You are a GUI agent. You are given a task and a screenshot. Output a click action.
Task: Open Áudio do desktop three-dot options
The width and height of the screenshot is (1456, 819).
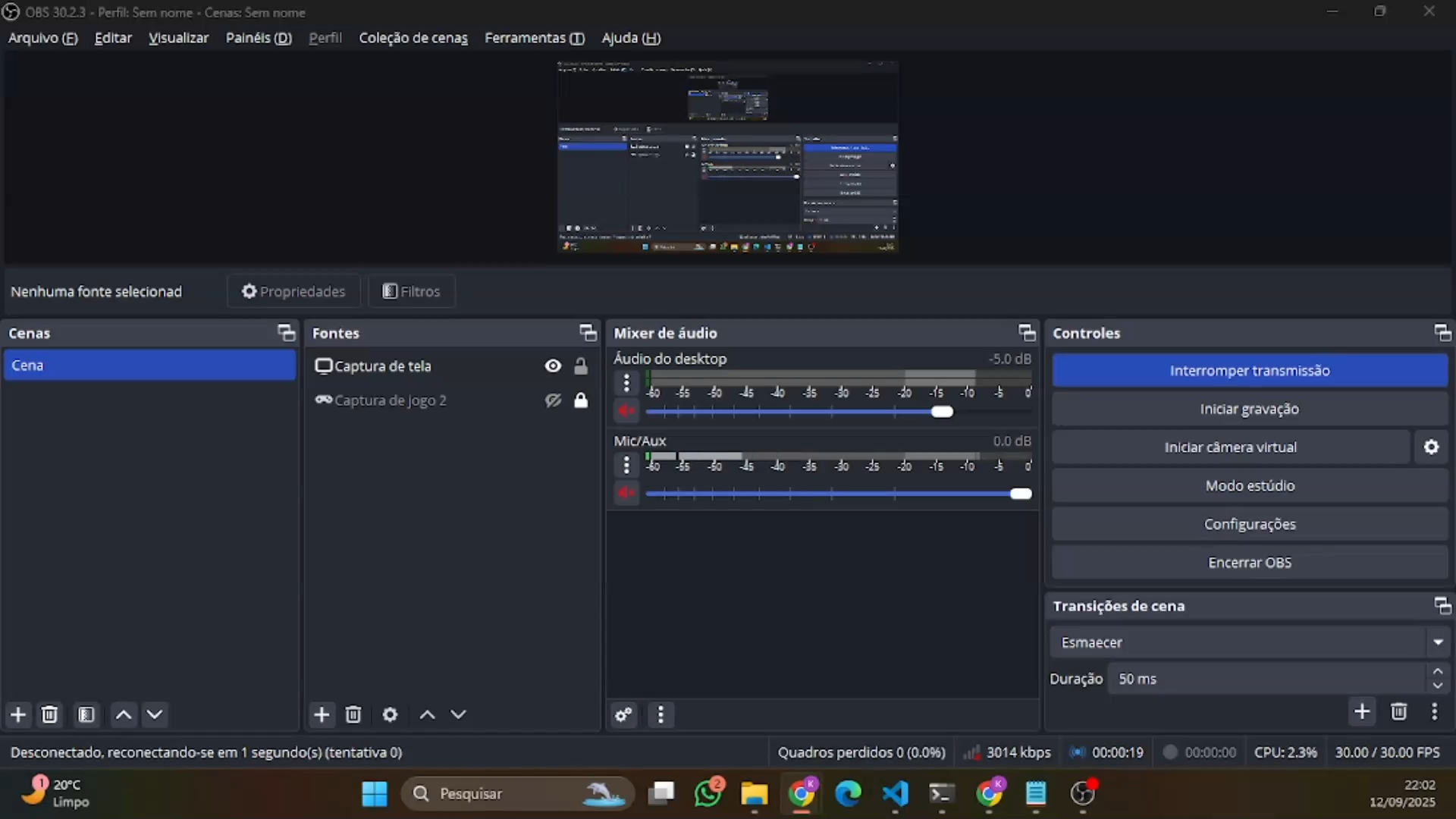tap(626, 383)
